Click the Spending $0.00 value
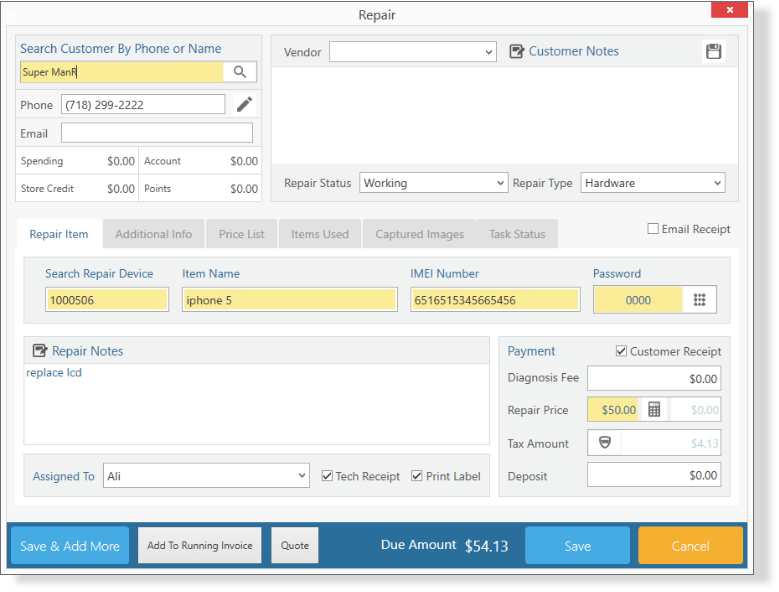Screen dimensions: 779x592 pos(121,161)
